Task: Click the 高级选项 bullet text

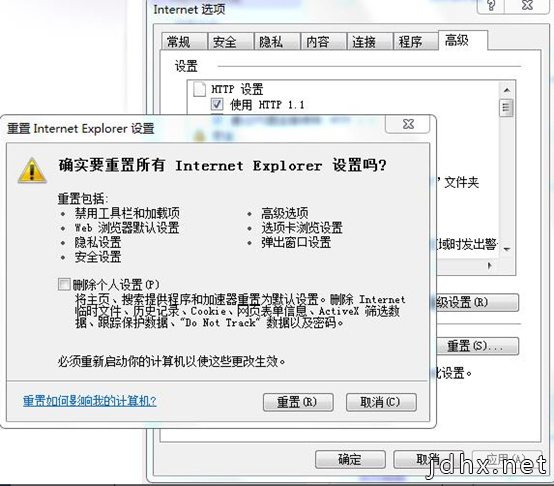Action: pos(285,213)
